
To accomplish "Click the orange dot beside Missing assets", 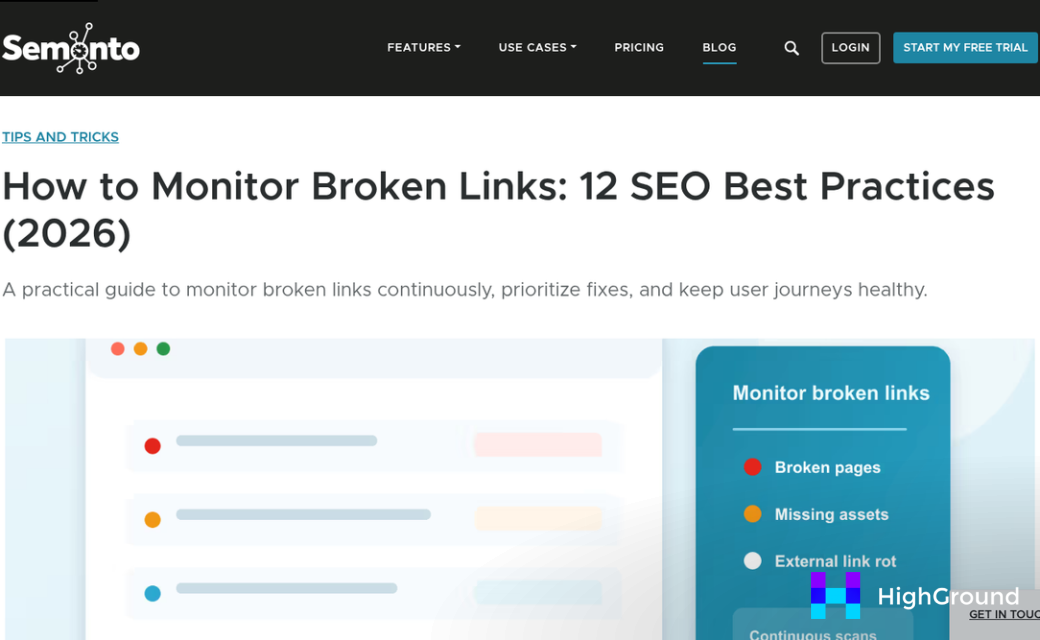I will (752, 514).
